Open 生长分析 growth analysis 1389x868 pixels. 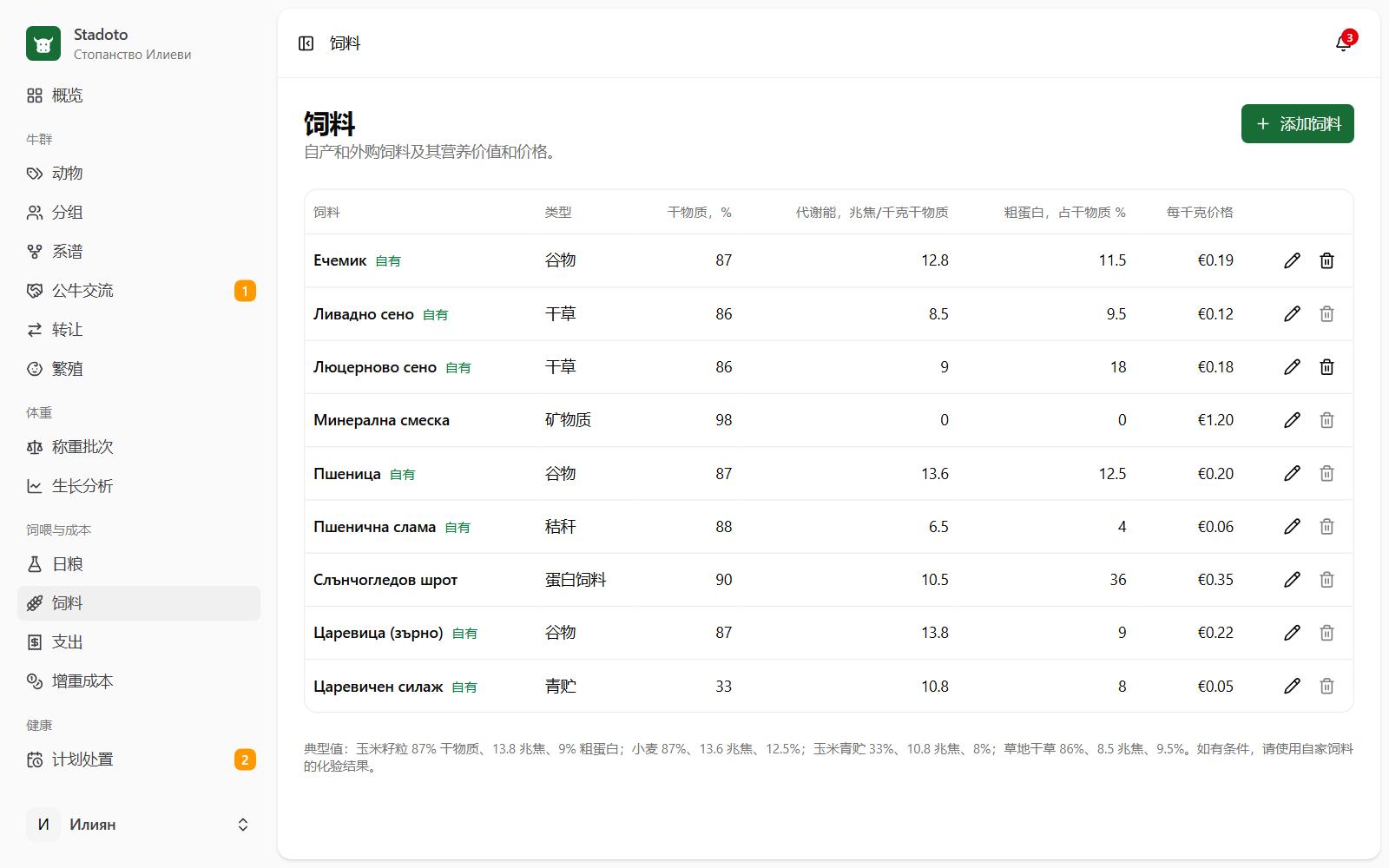pyautogui.click(x=139, y=486)
